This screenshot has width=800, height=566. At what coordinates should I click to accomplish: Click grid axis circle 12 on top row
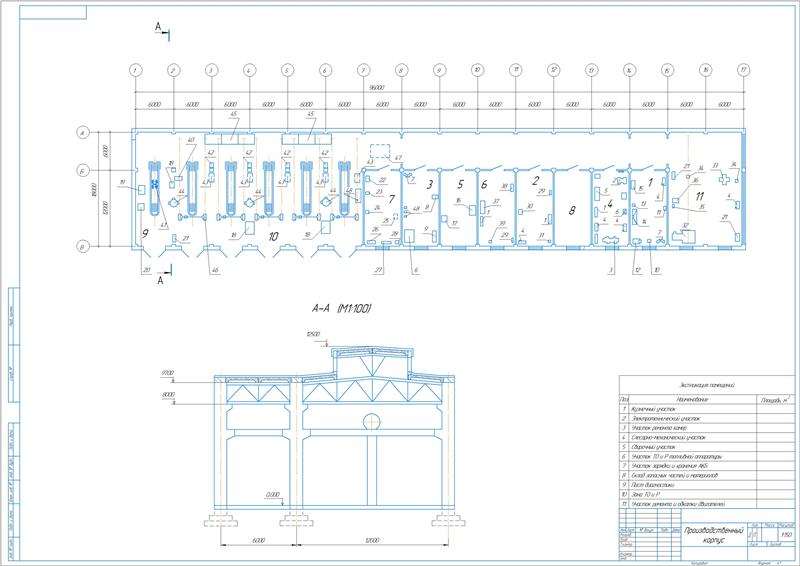coord(554,70)
